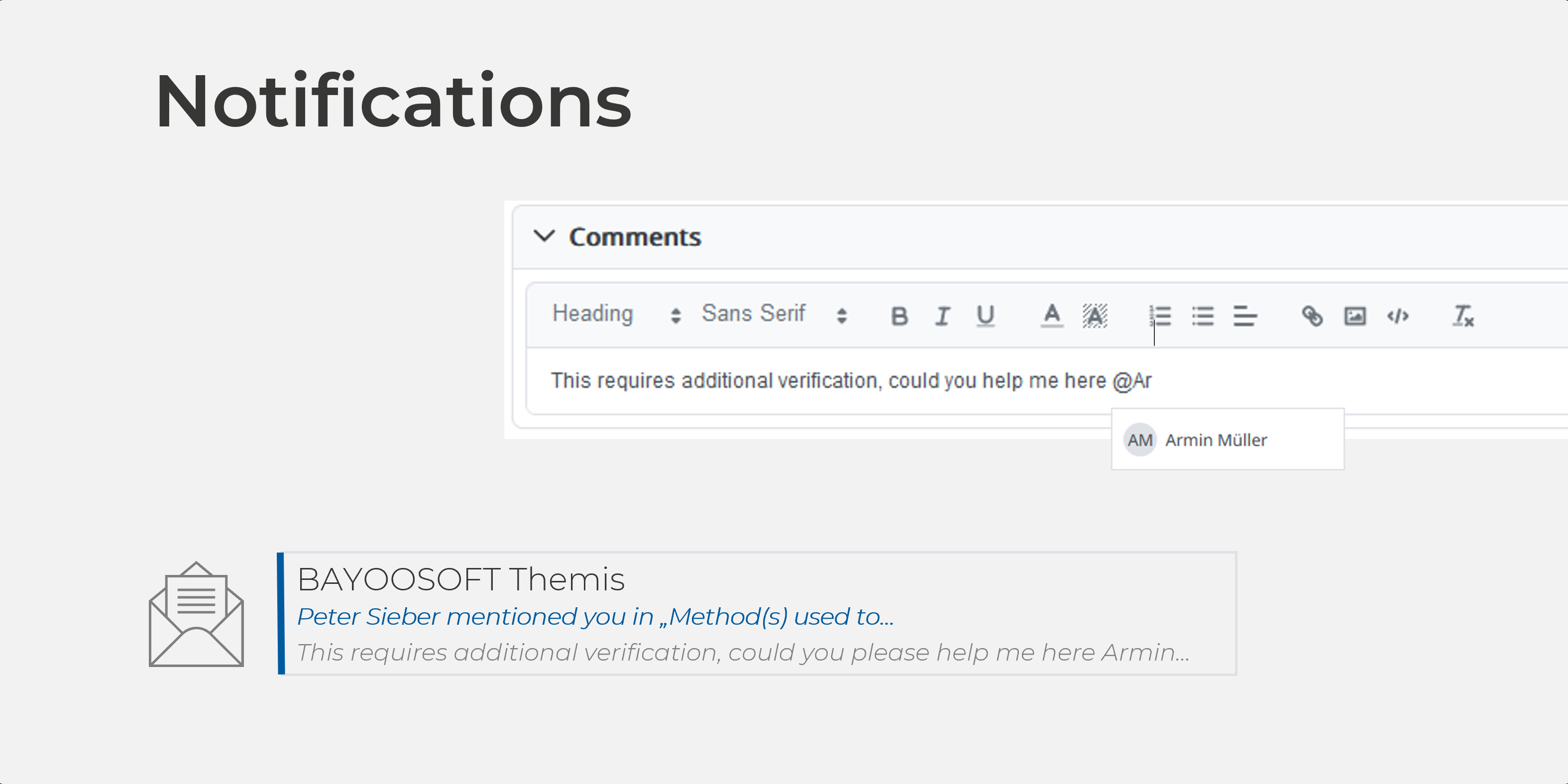
Task: Toggle underline formatting button
Action: (x=985, y=316)
